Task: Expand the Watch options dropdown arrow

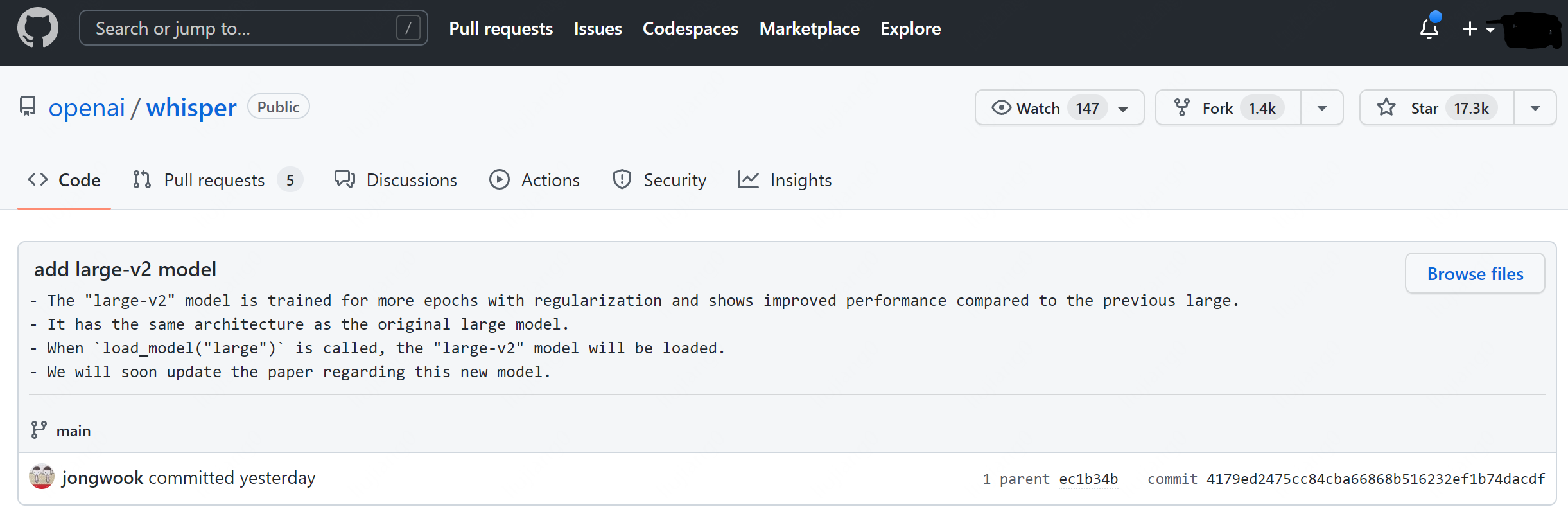Action: pyautogui.click(x=1124, y=109)
